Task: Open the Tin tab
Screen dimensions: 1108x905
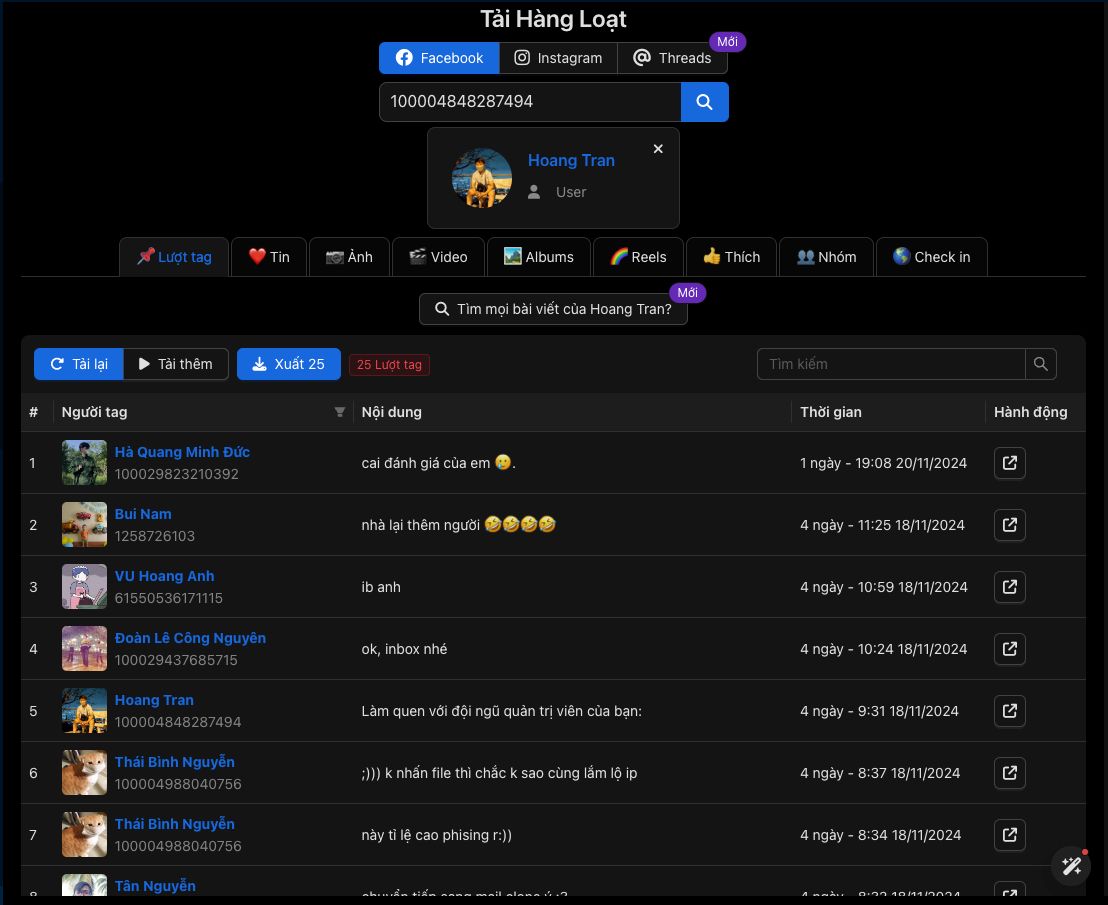Action: click(269, 257)
